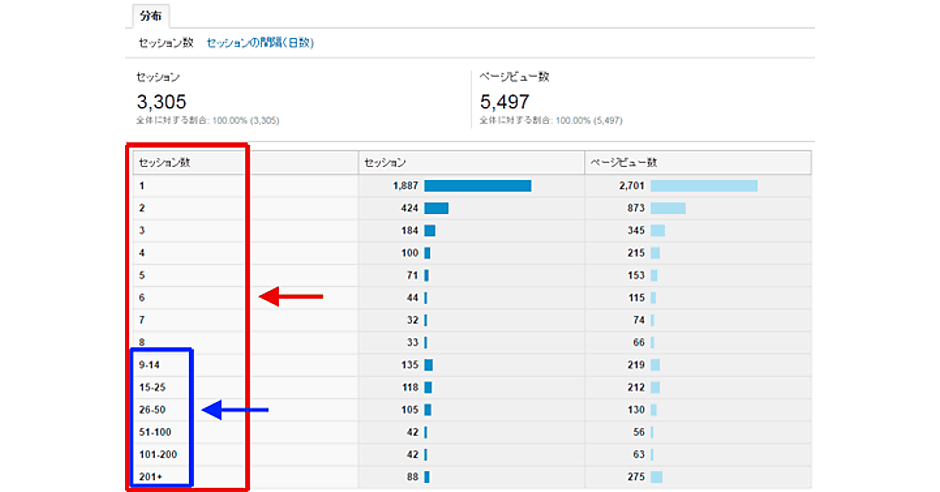The image size is (940, 492).
Task: Click pageviews value 219
Action: tap(636, 365)
